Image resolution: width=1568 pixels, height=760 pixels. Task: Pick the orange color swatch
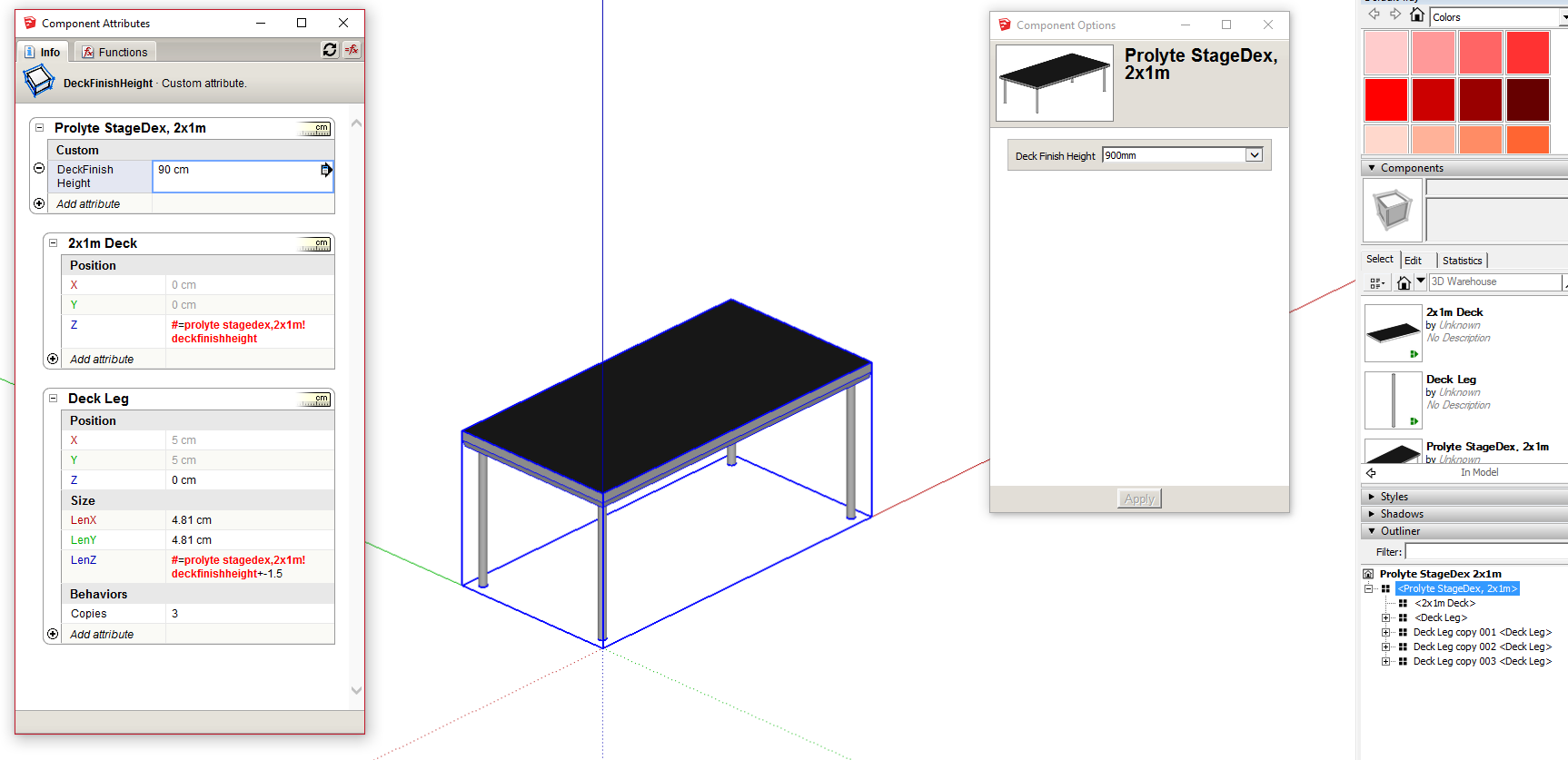click(x=1528, y=140)
